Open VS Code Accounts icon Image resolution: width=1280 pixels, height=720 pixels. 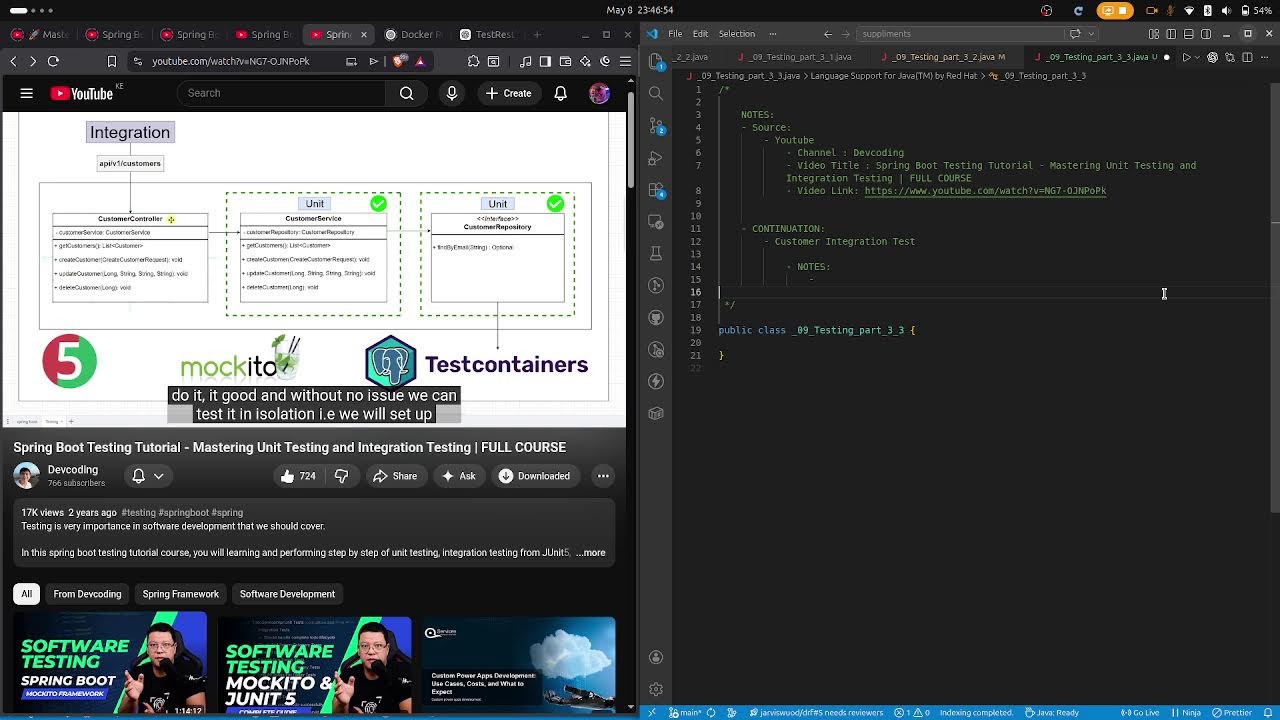(x=656, y=657)
